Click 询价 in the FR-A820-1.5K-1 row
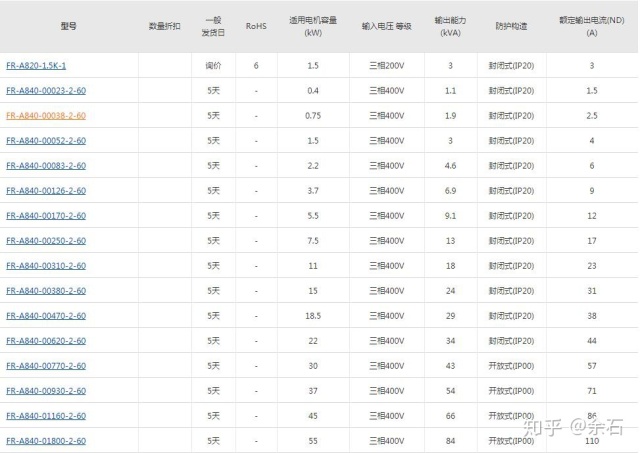640x453 pixels. (213, 66)
